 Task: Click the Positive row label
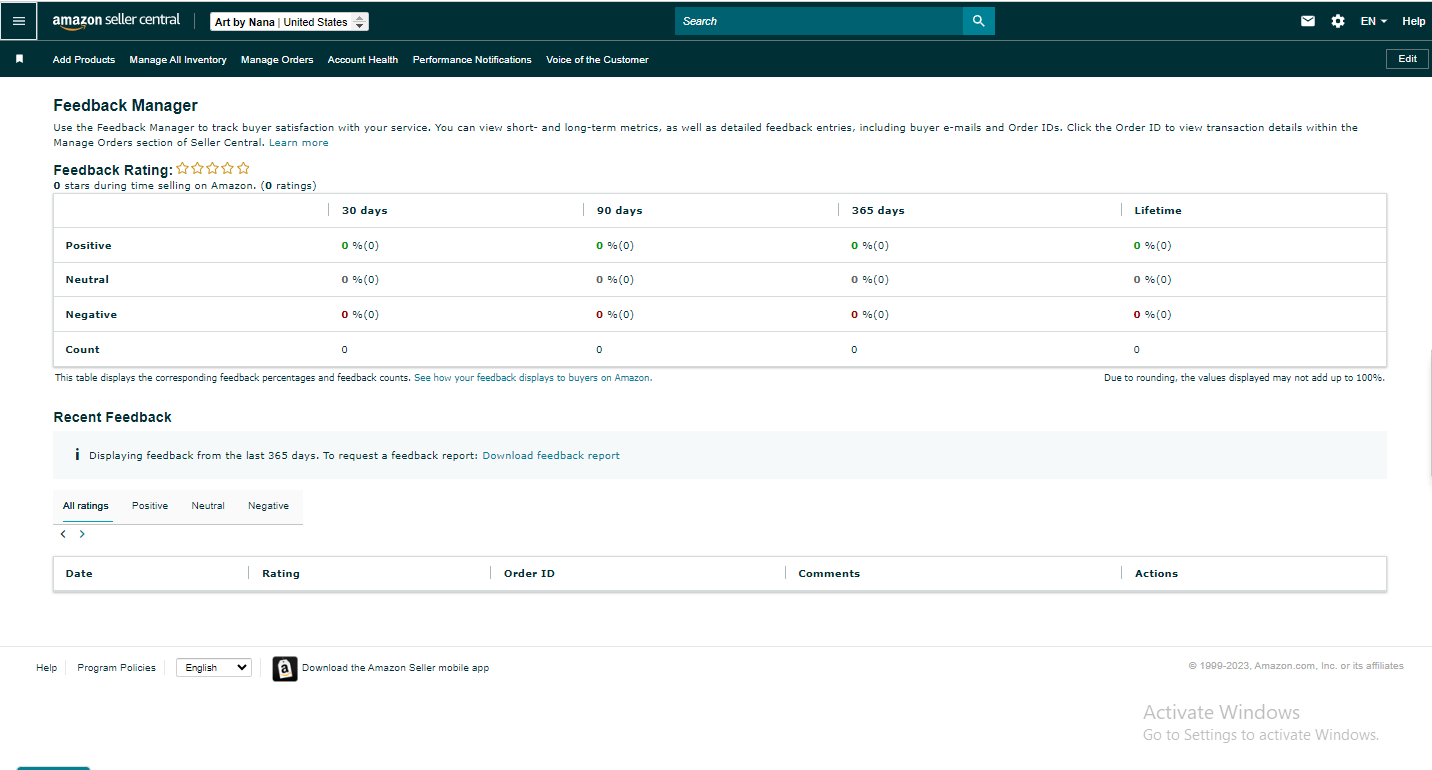click(x=89, y=246)
